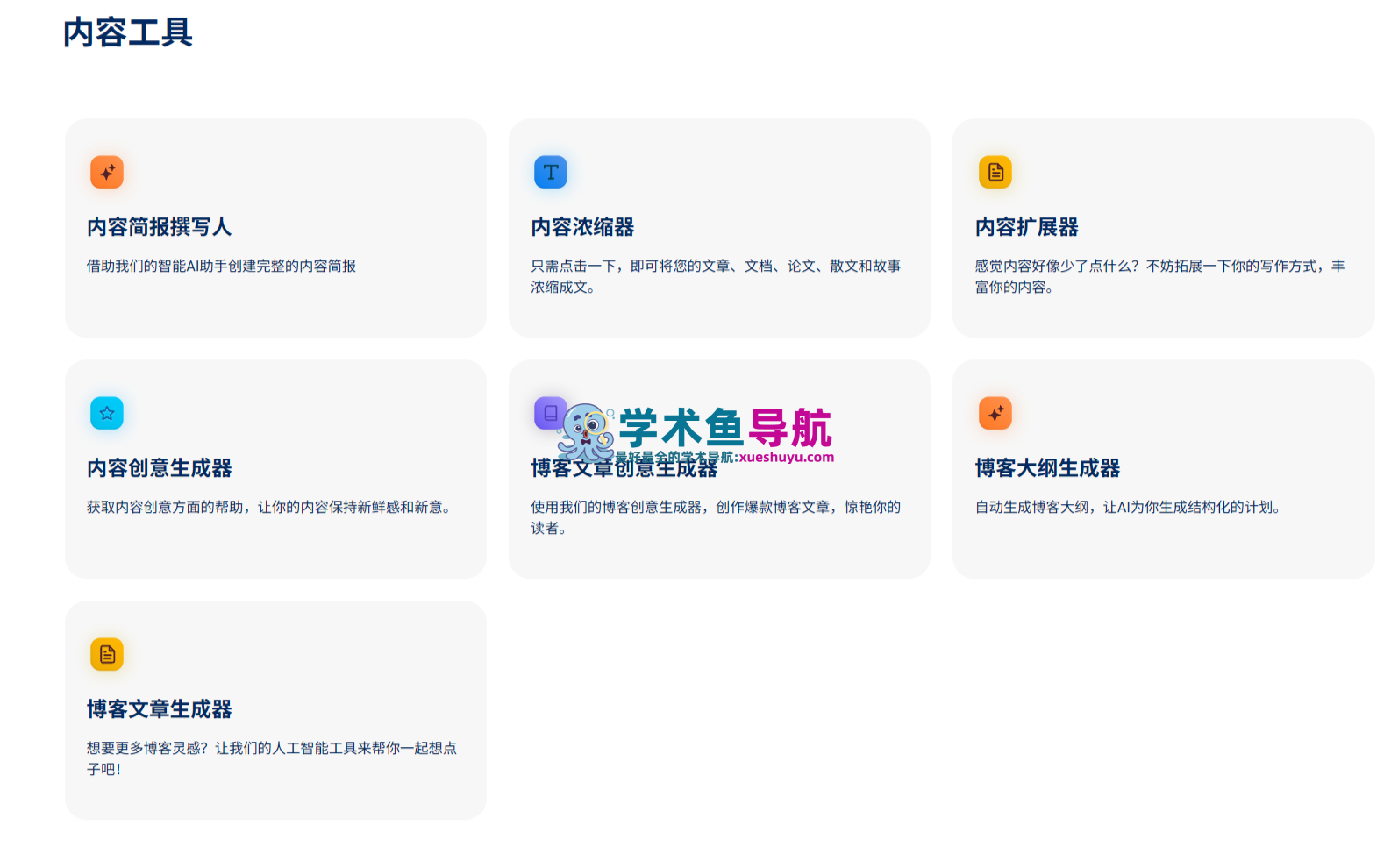Image resolution: width=1391 pixels, height=868 pixels.
Task: Click the purple book icon for blog idea generator
Action: pyautogui.click(x=550, y=413)
